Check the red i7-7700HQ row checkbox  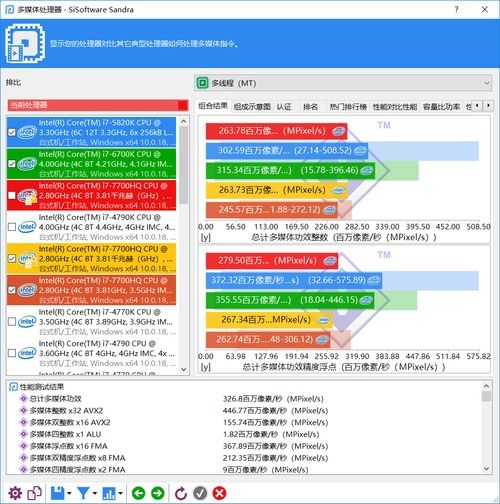[x=12, y=195]
